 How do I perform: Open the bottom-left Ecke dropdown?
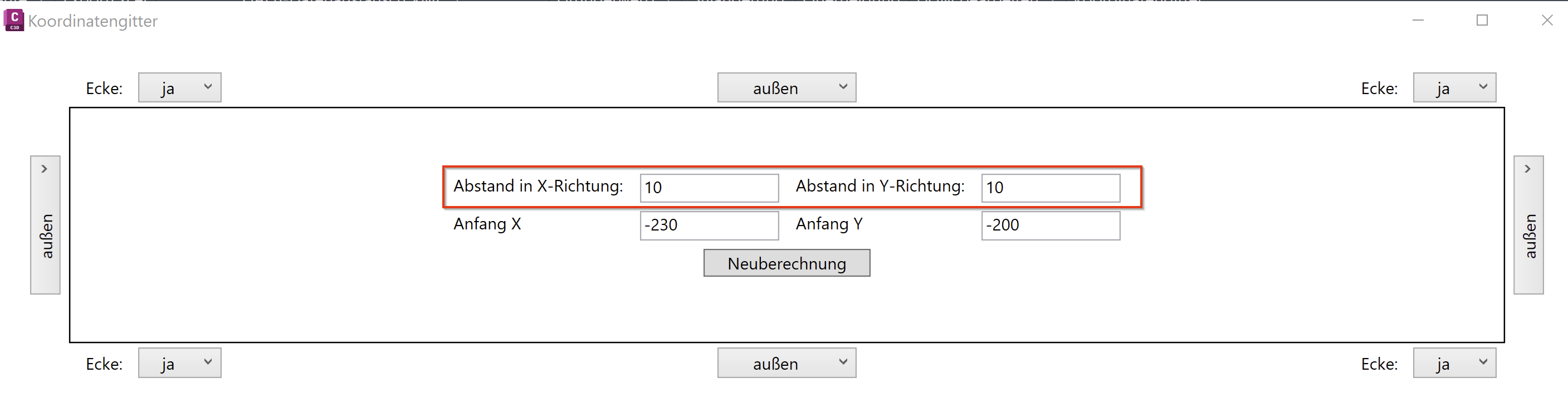click(179, 363)
